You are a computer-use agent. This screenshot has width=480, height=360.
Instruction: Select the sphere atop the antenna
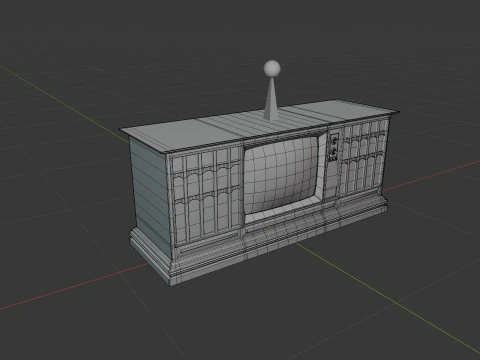(x=272, y=69)
